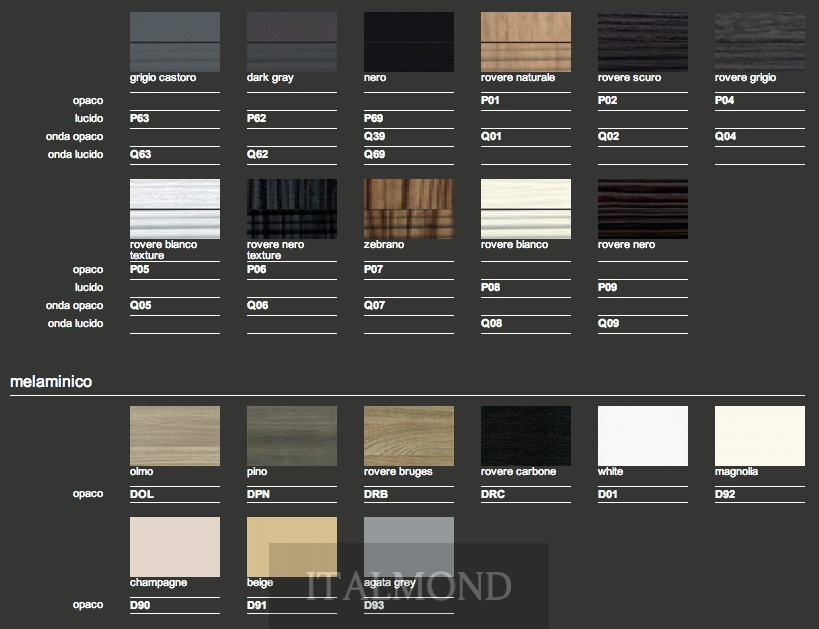Click code DPN under pino
This screenshot has height=629, width=819.
tap(258, 494)
